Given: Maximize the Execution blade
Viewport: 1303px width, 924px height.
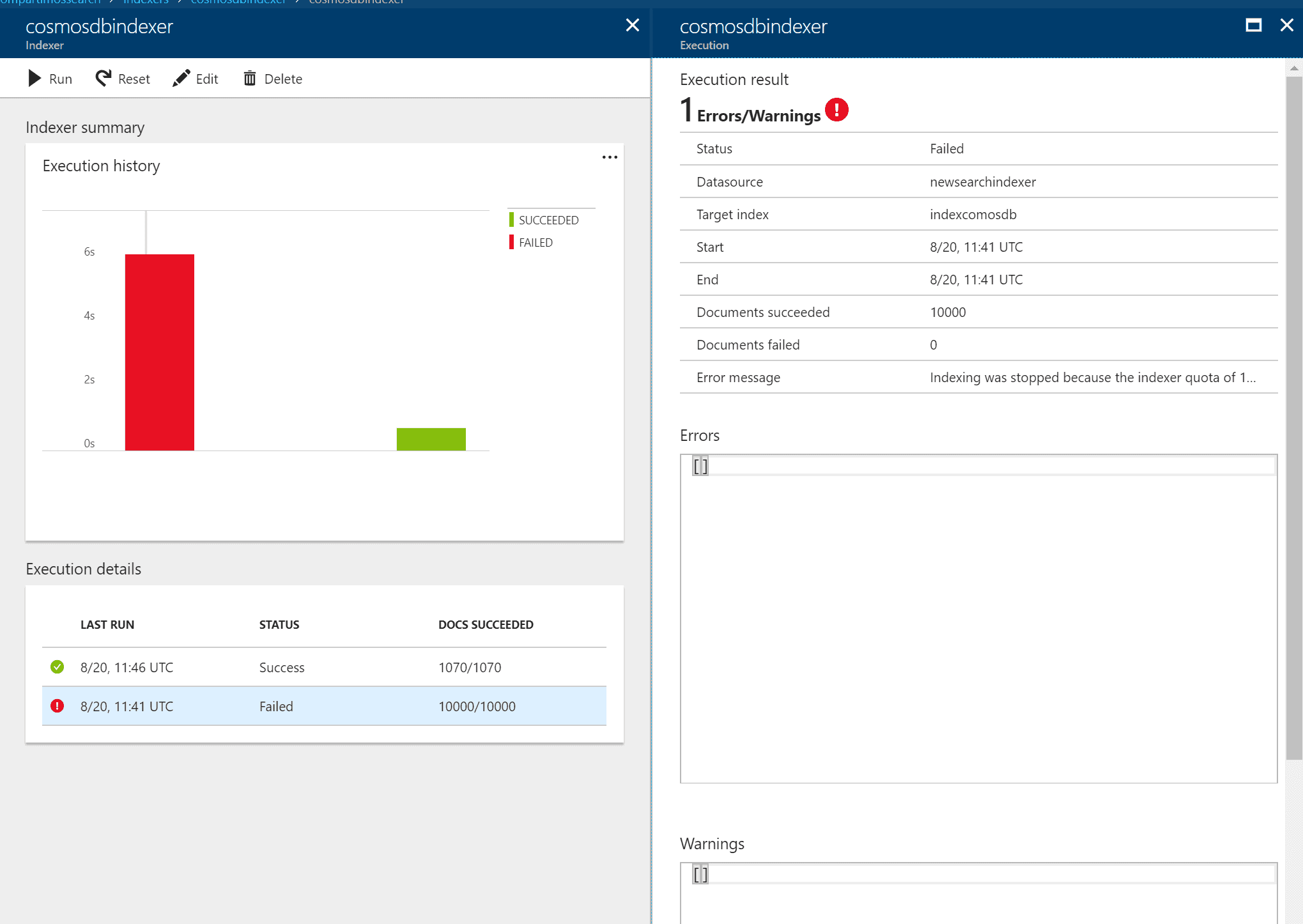Looking at the screenshot, I should 1253,26.
